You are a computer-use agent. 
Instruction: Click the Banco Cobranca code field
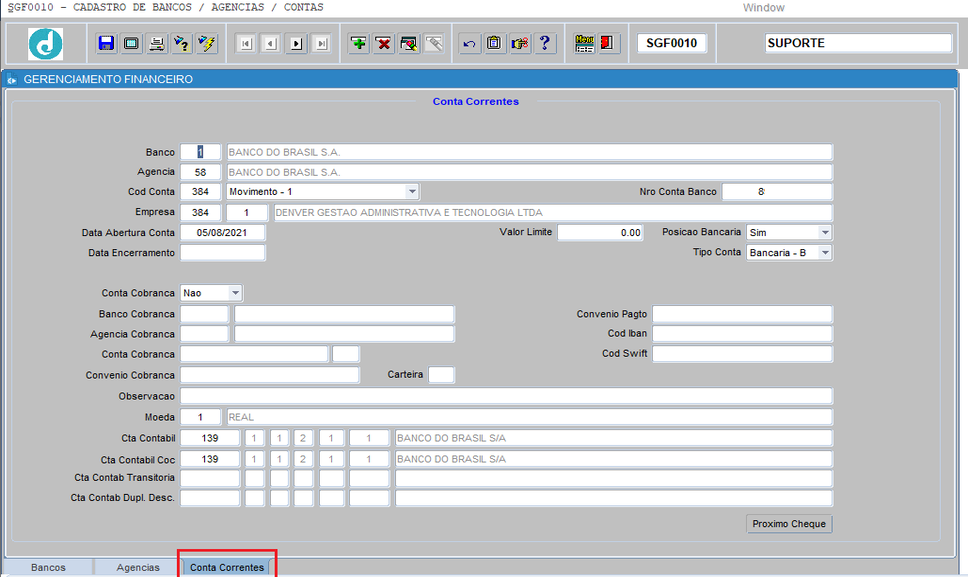204,314
